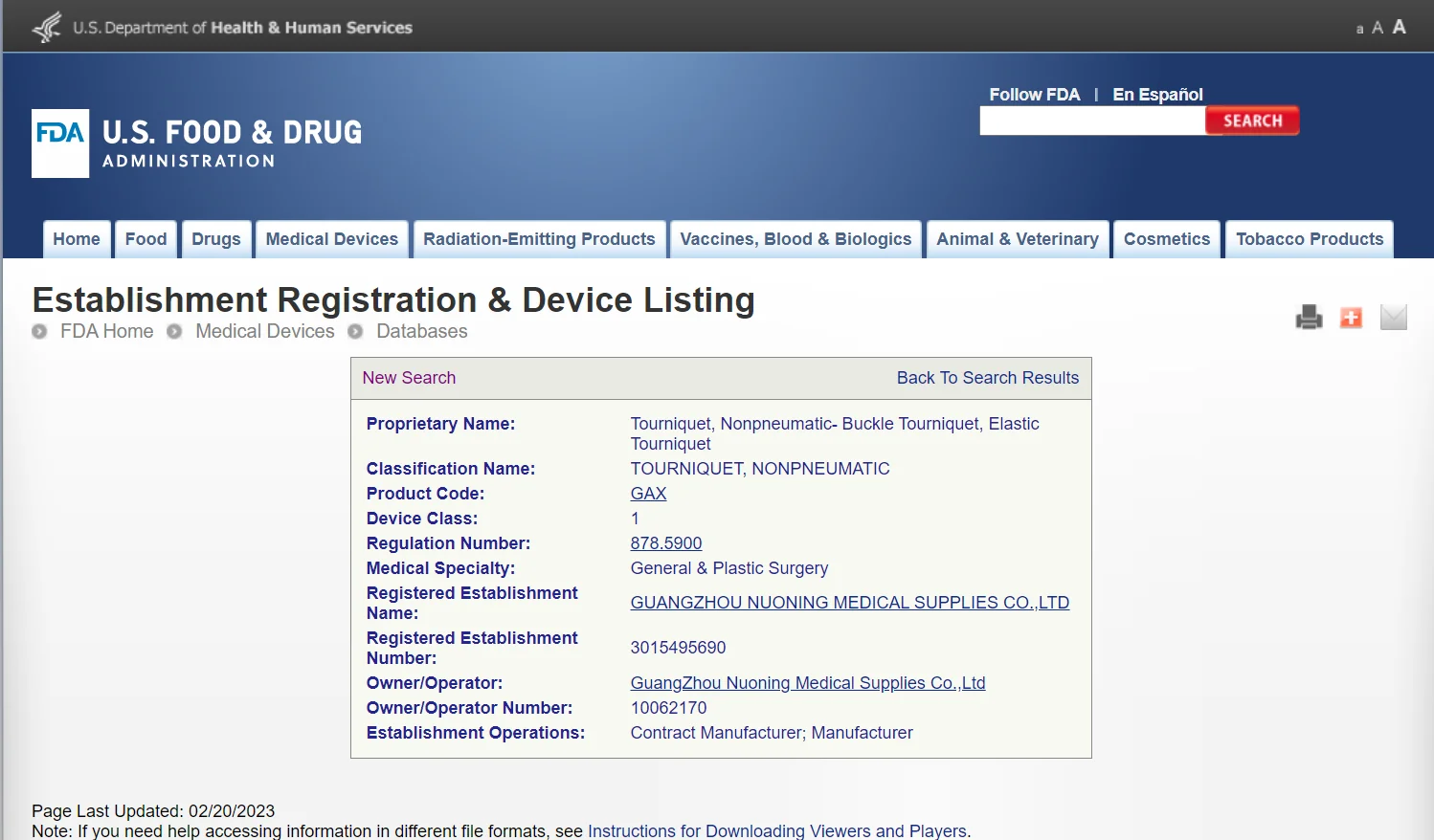Click the 'Classification Name:' label
This screenshot has height=840, width=1434.
click(x=451, y=469)
